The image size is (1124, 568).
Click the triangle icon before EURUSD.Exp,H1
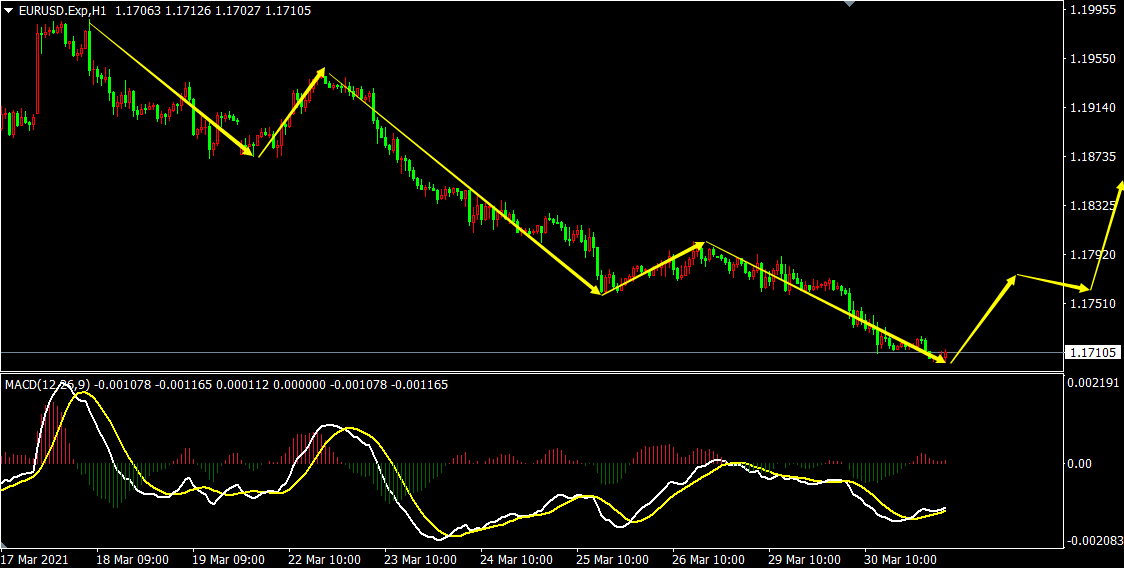tap(9, 10)
